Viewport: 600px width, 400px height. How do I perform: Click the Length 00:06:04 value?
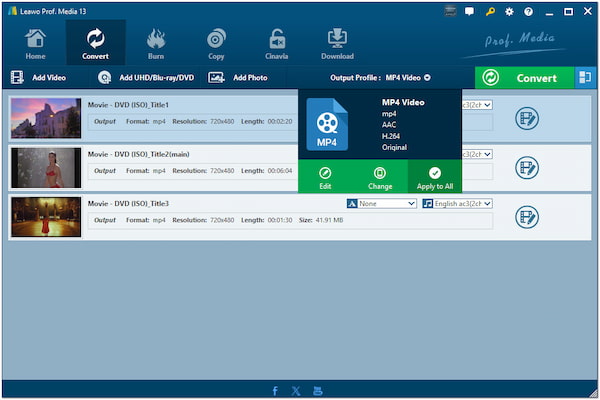[280, 171]
